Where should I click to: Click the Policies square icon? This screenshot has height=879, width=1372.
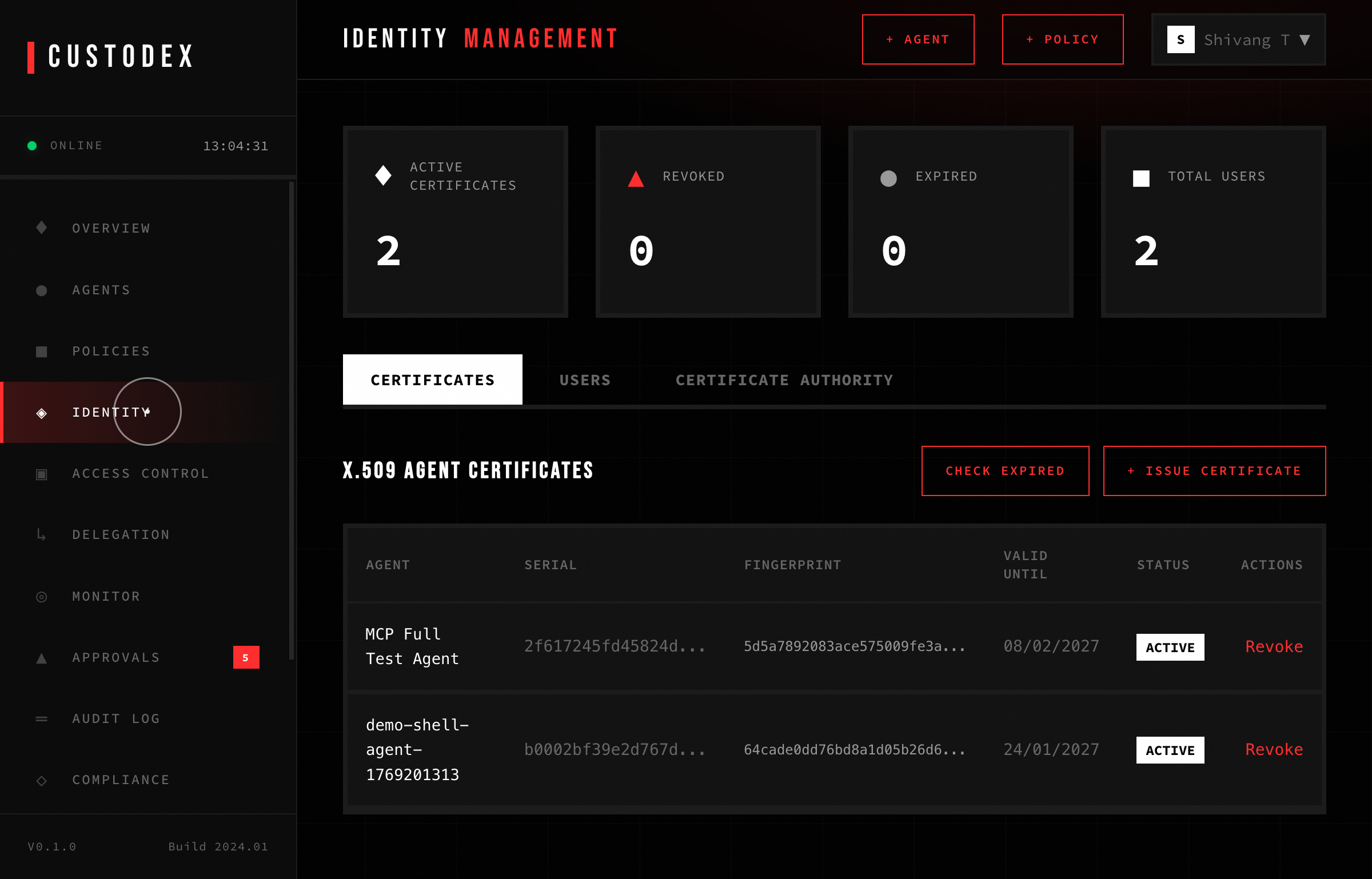coord(41,351)
